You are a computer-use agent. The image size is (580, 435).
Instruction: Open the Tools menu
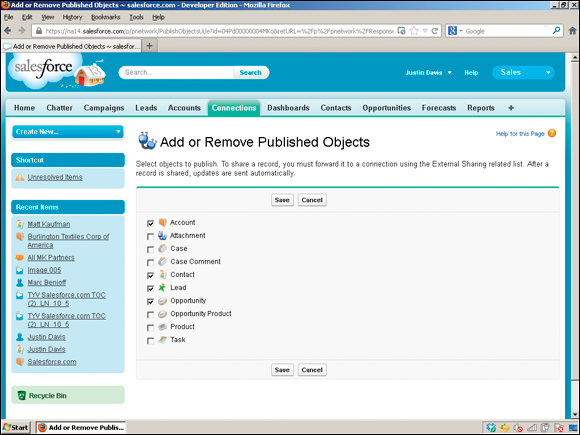click(x=136, y=17)
